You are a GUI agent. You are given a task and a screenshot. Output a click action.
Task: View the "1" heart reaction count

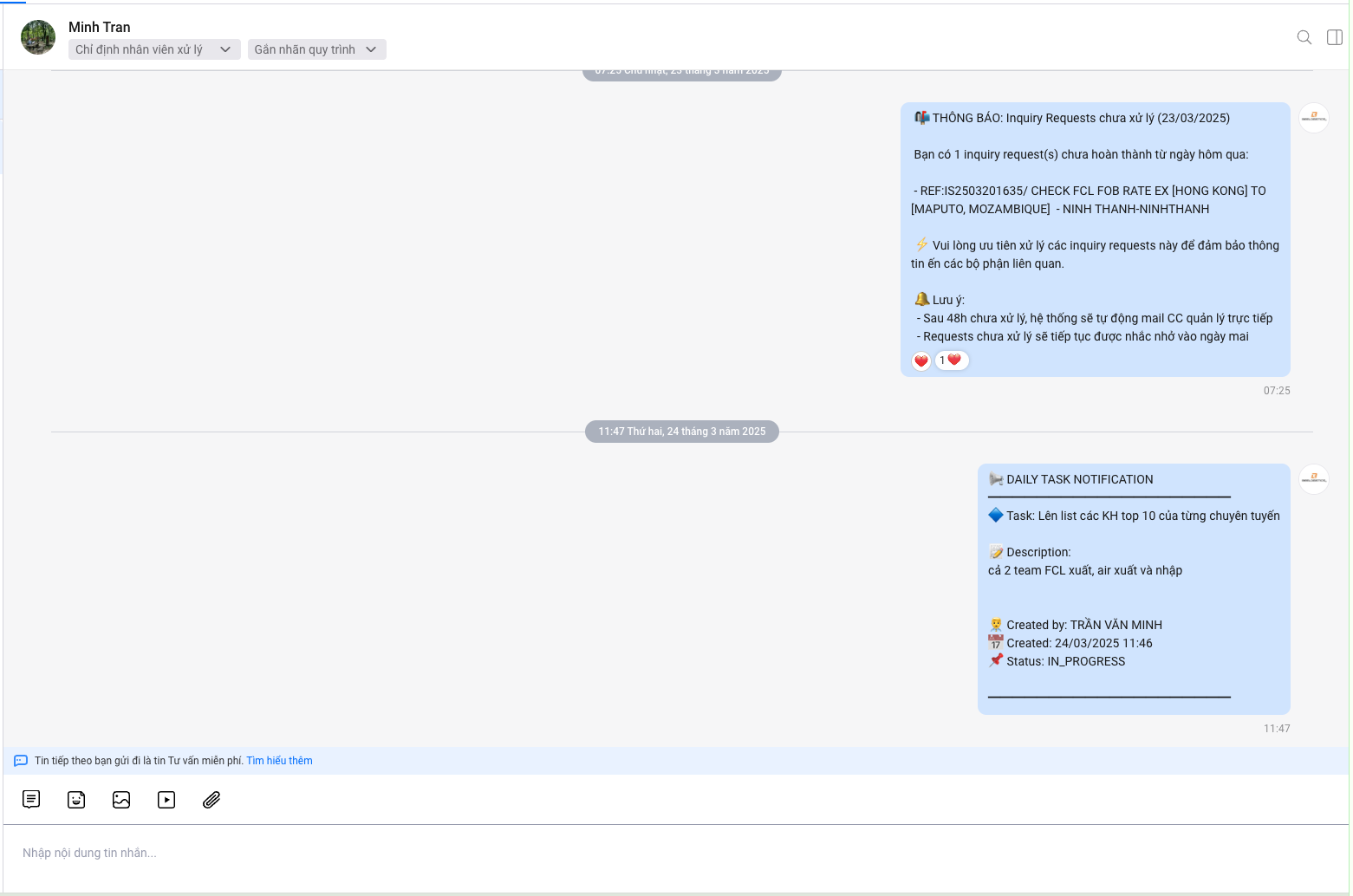[x=952, y=360]
